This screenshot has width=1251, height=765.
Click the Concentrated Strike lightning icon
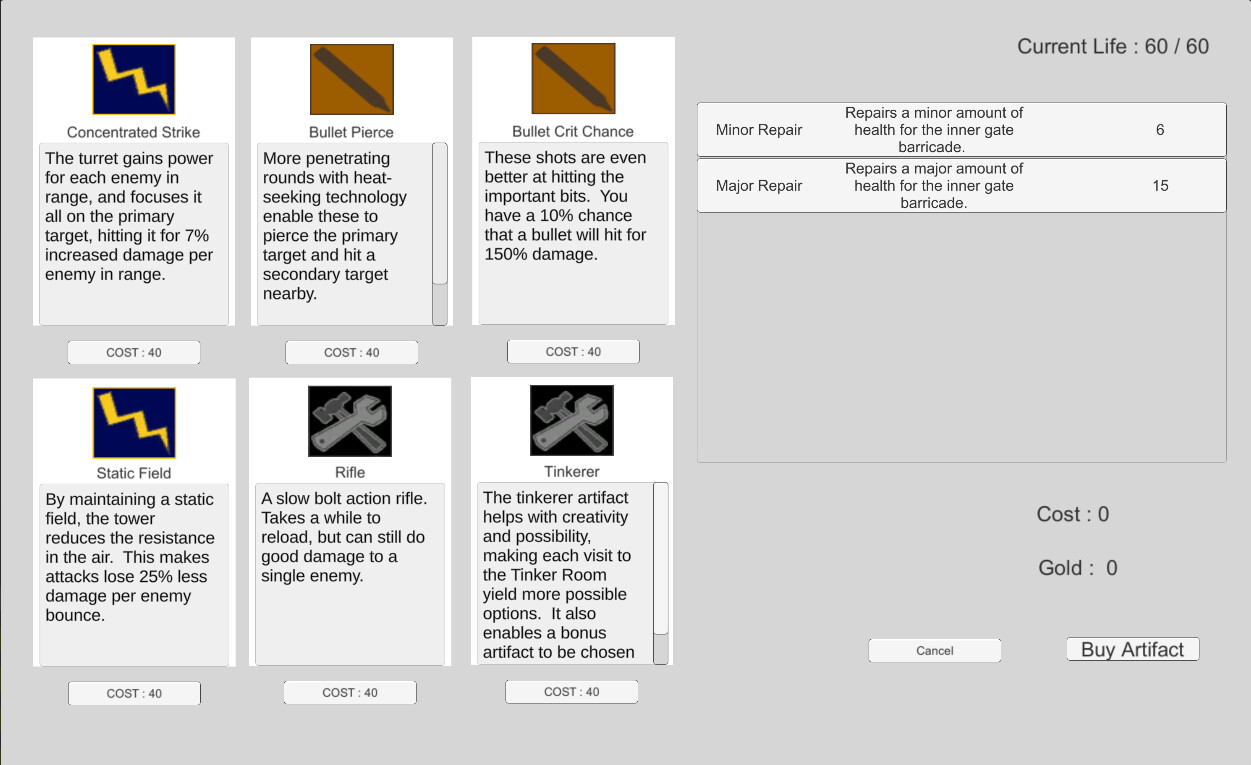[134, 79]
